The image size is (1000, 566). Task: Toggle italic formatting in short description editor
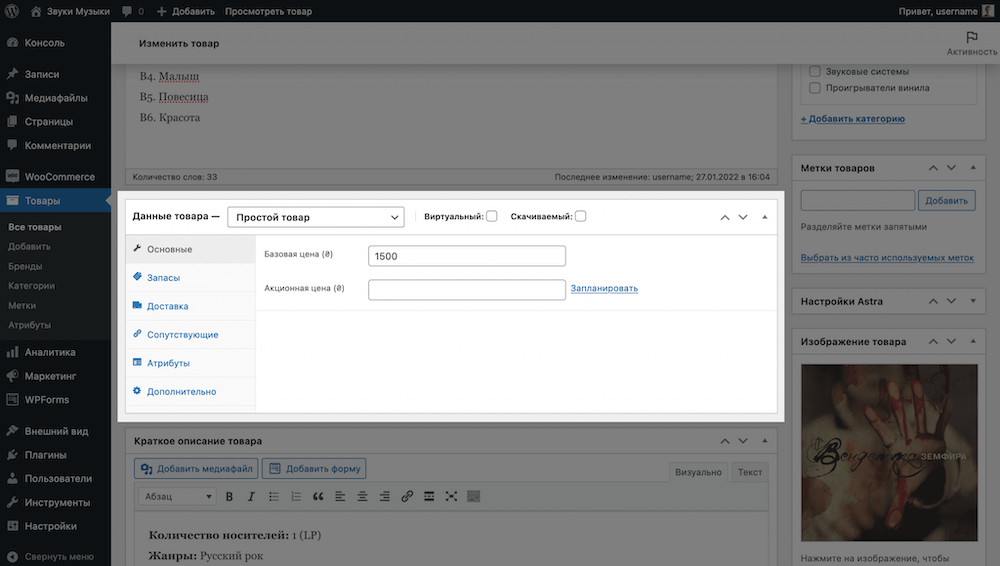tap(251, 496)
